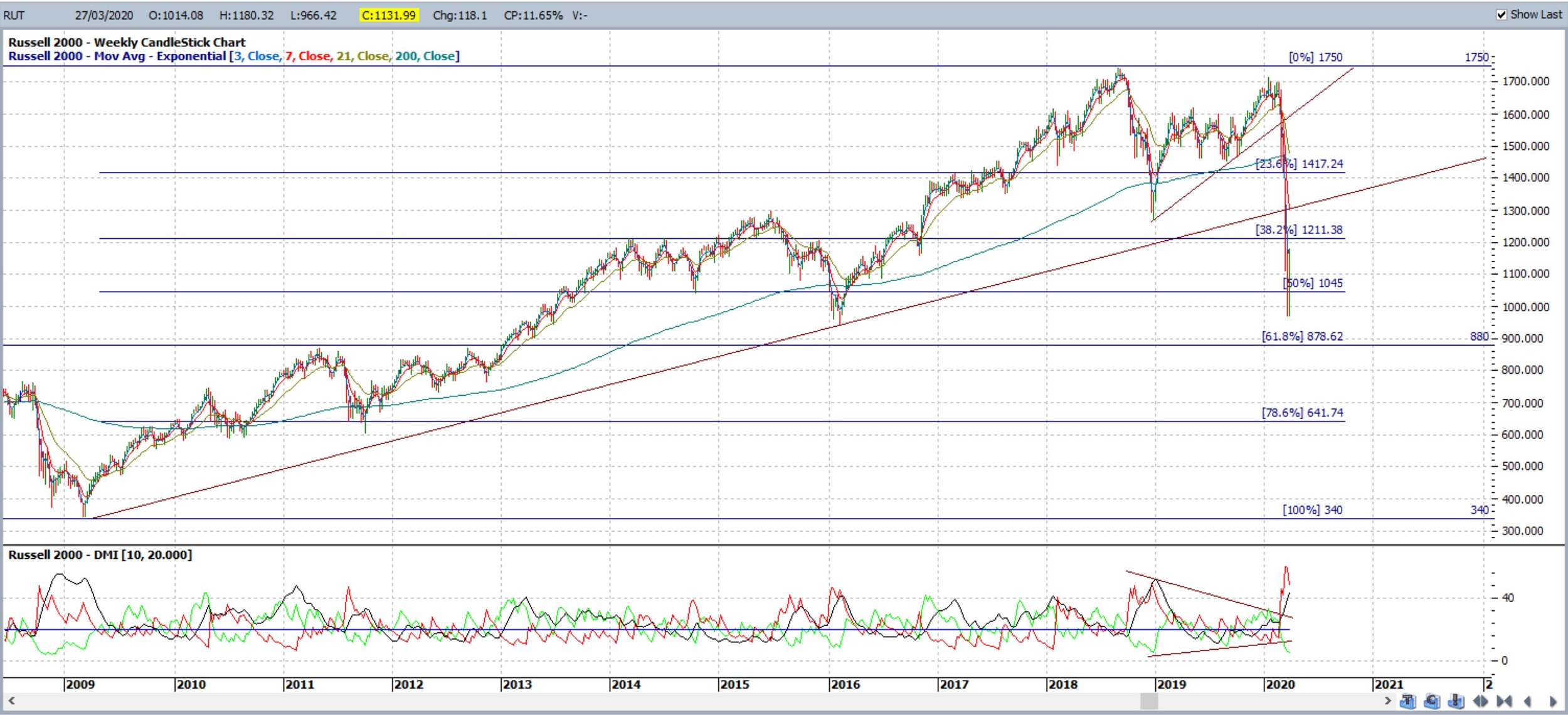The height and width of the screenshot is (715, 1568).
Task: Click the scrollbar right arrow
Action: click(x=1388, y=701)
